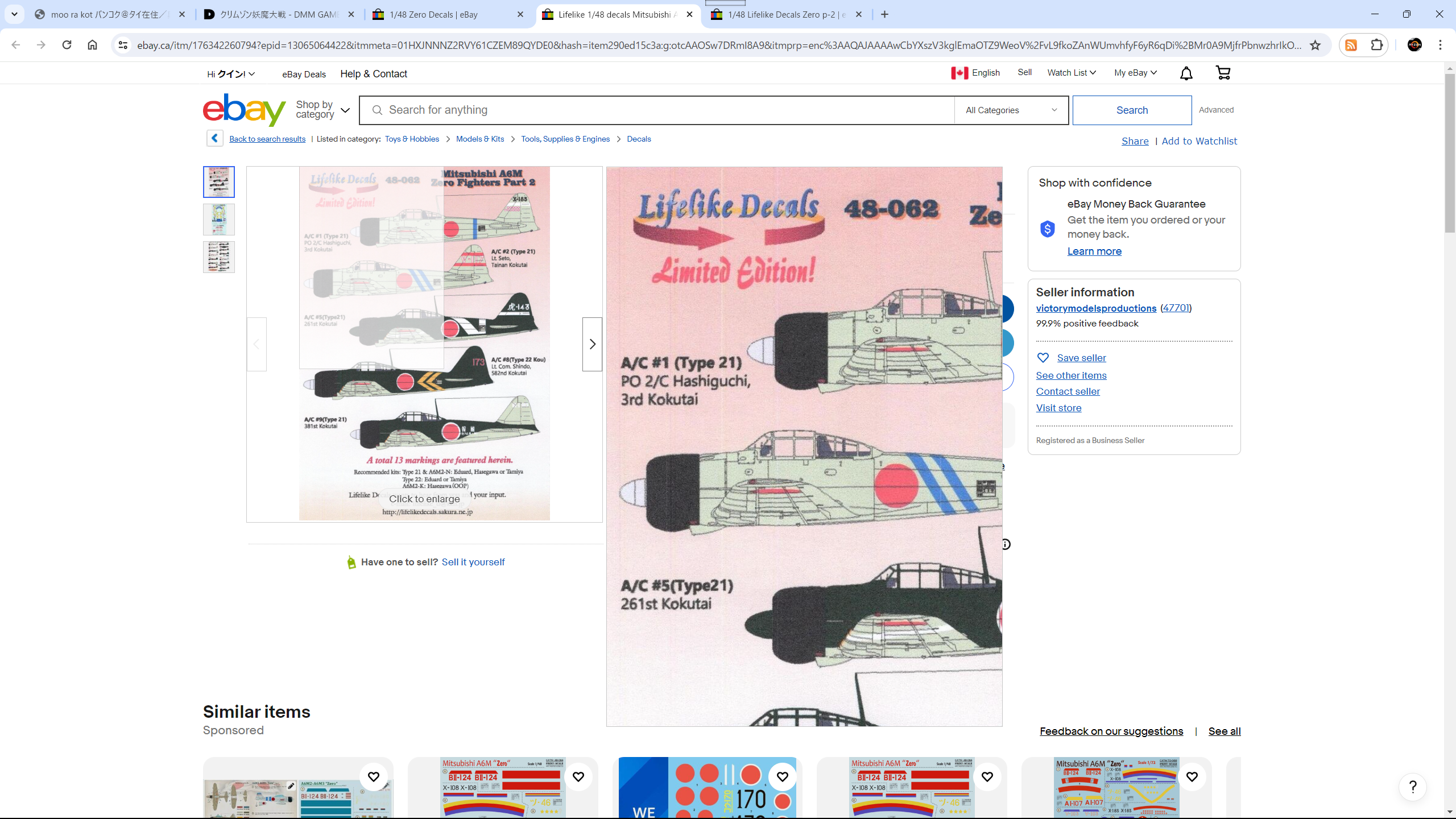This screenshot has width=1456, height=819.
Task: Open Models & Kits breadcrumb
Action: click(480, 139)
